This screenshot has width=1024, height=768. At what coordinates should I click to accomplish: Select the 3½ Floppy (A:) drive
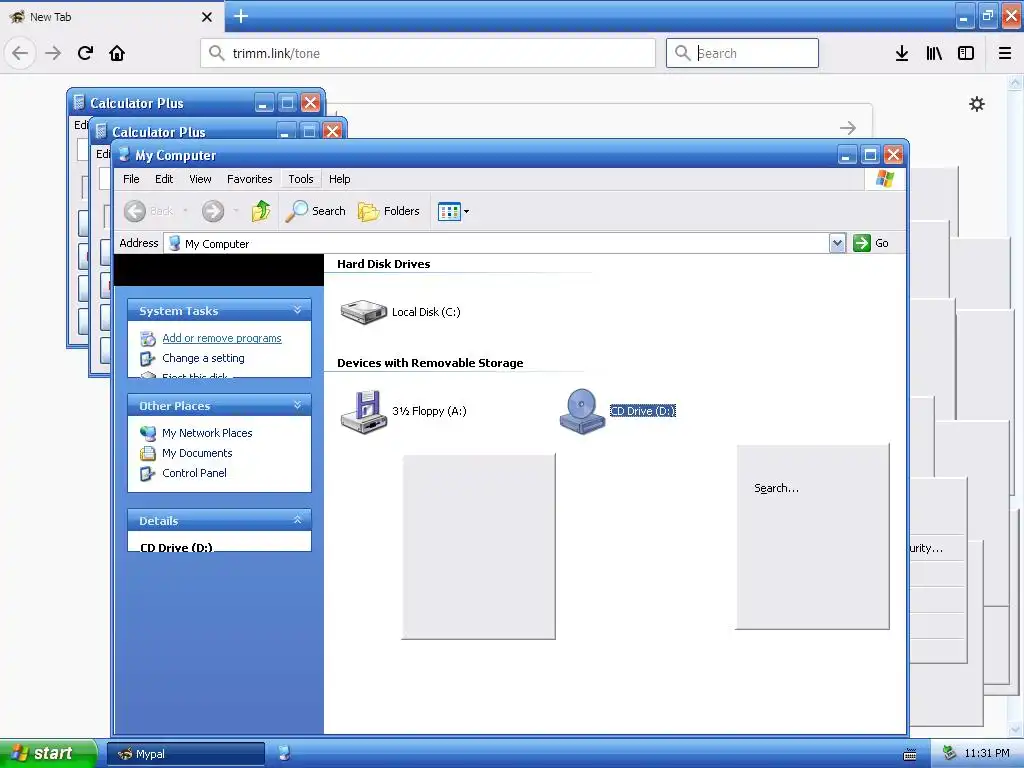pos(364,411)
